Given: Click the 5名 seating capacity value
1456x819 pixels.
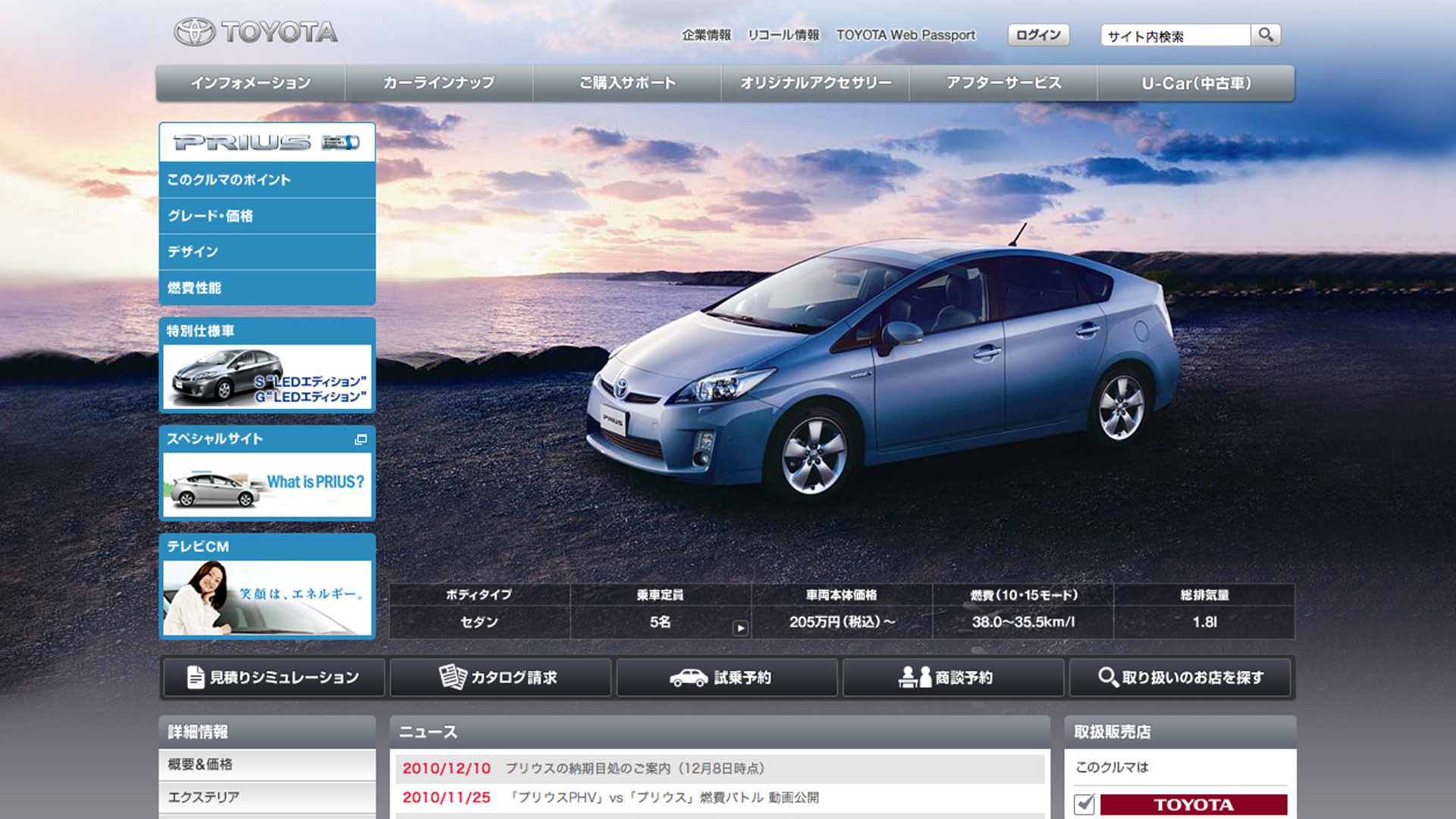Looking at the screenshot, I should click(660, 622).
